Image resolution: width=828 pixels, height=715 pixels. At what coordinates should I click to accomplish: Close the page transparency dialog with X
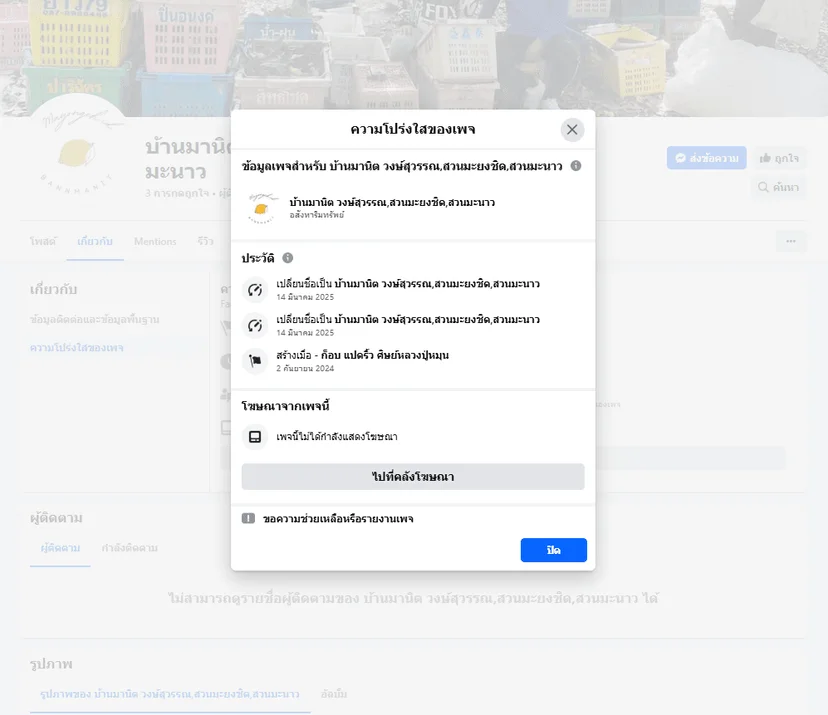(x=572, y=129)
